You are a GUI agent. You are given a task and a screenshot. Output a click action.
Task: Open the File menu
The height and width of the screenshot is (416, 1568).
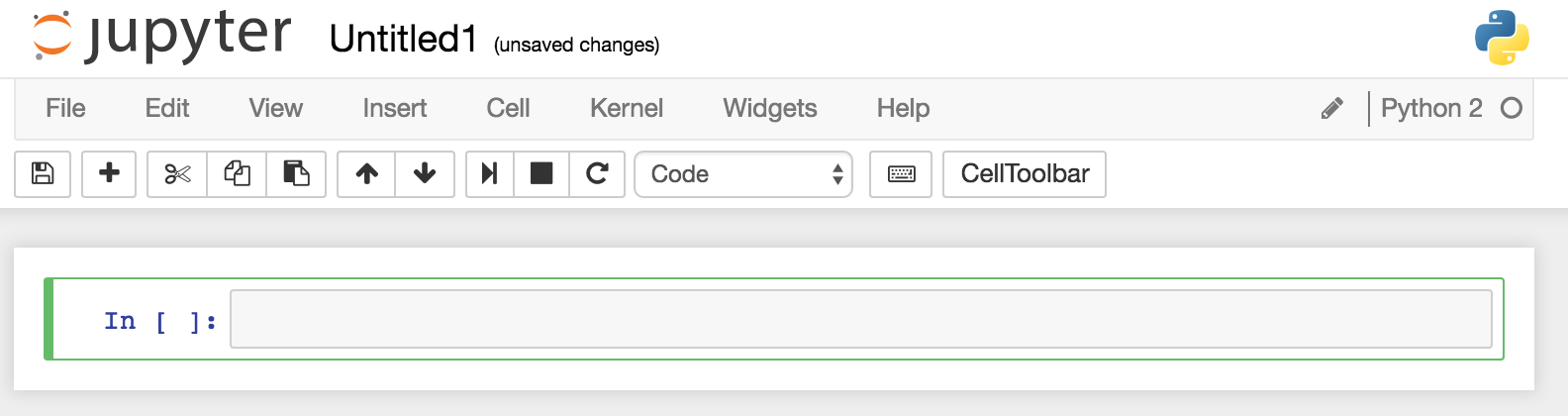pos(65,108)
